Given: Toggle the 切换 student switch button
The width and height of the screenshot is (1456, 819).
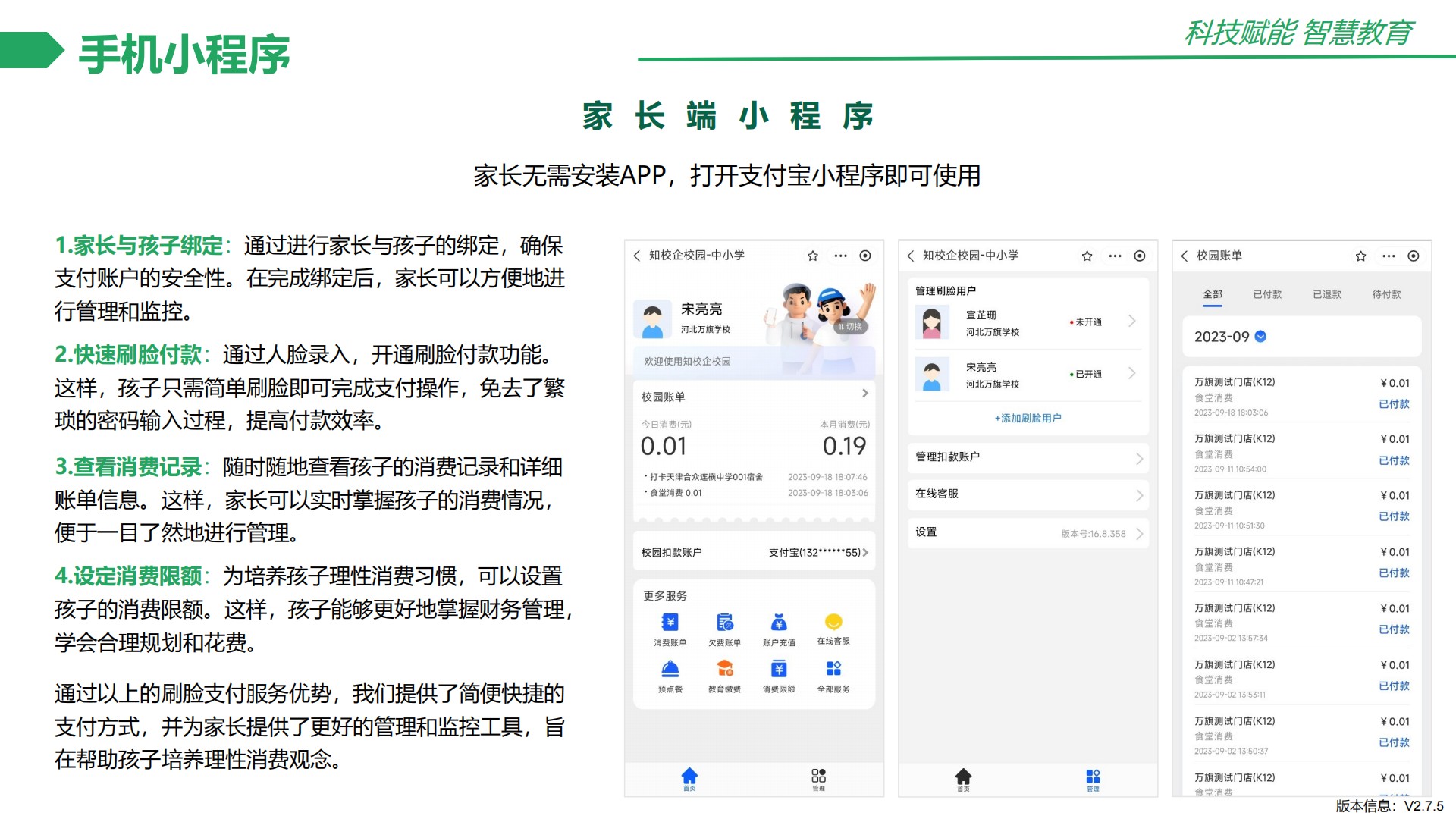Looking at the screenshot, I should [x=850, y=327].
